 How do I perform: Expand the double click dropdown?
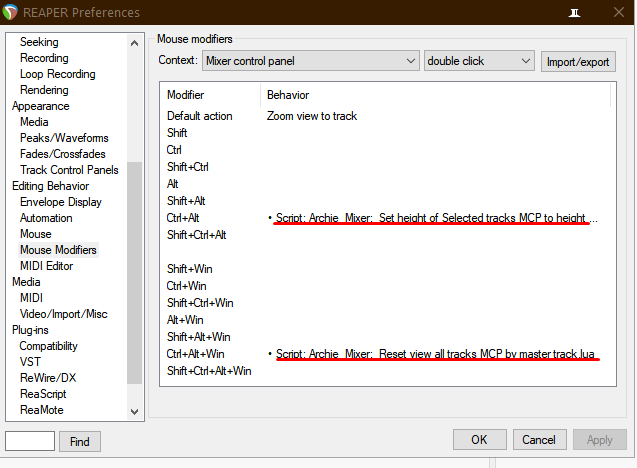coord(479,61)
